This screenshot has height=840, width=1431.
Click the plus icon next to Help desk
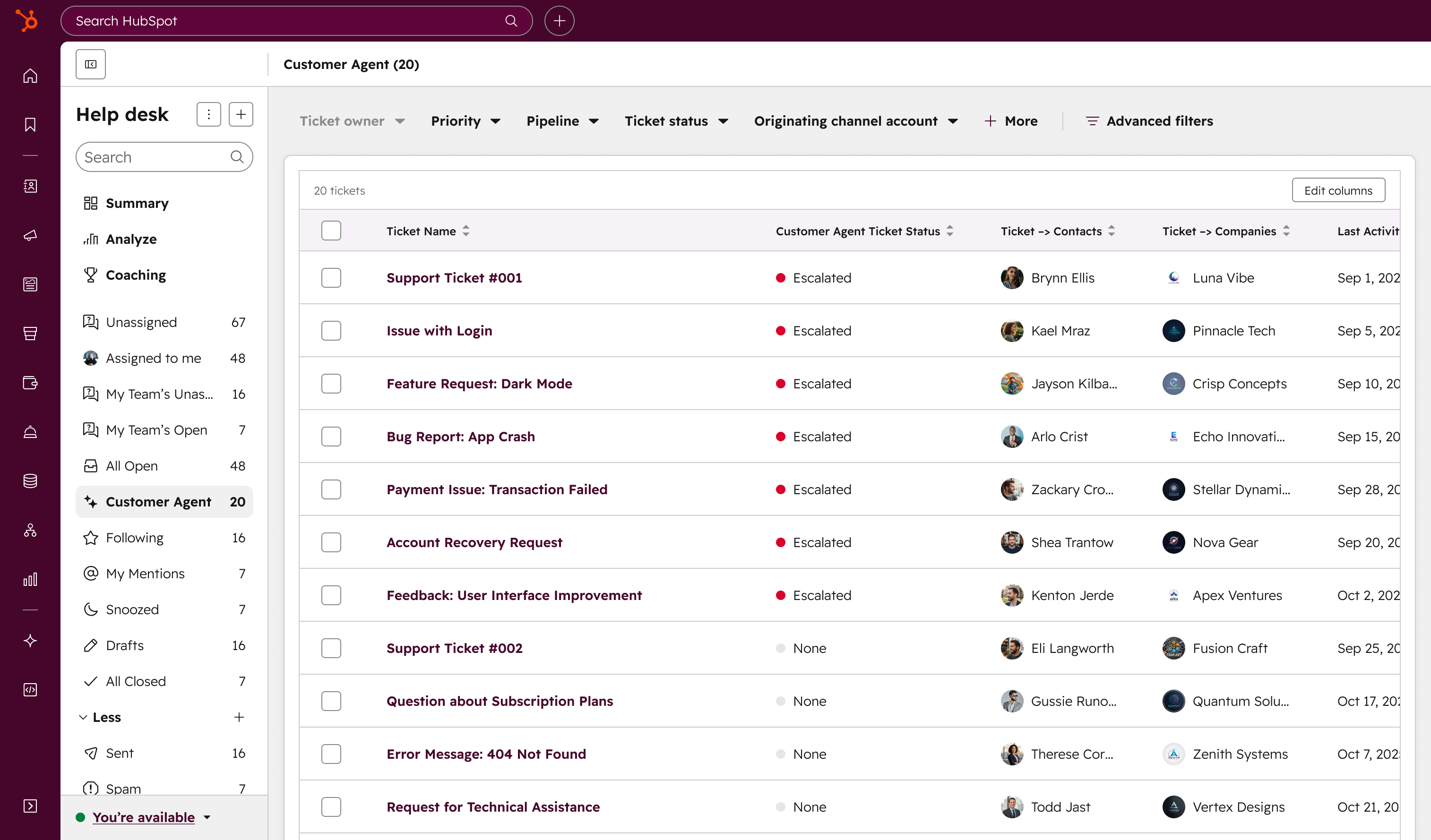[x=241, y=115]
